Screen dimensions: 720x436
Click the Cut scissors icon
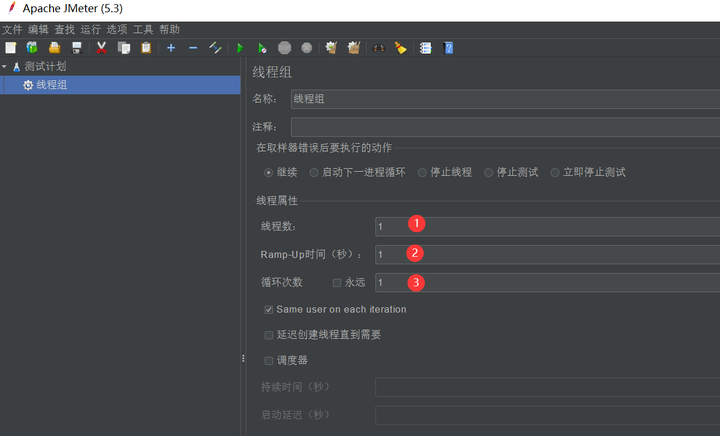(x=101, y=48)
